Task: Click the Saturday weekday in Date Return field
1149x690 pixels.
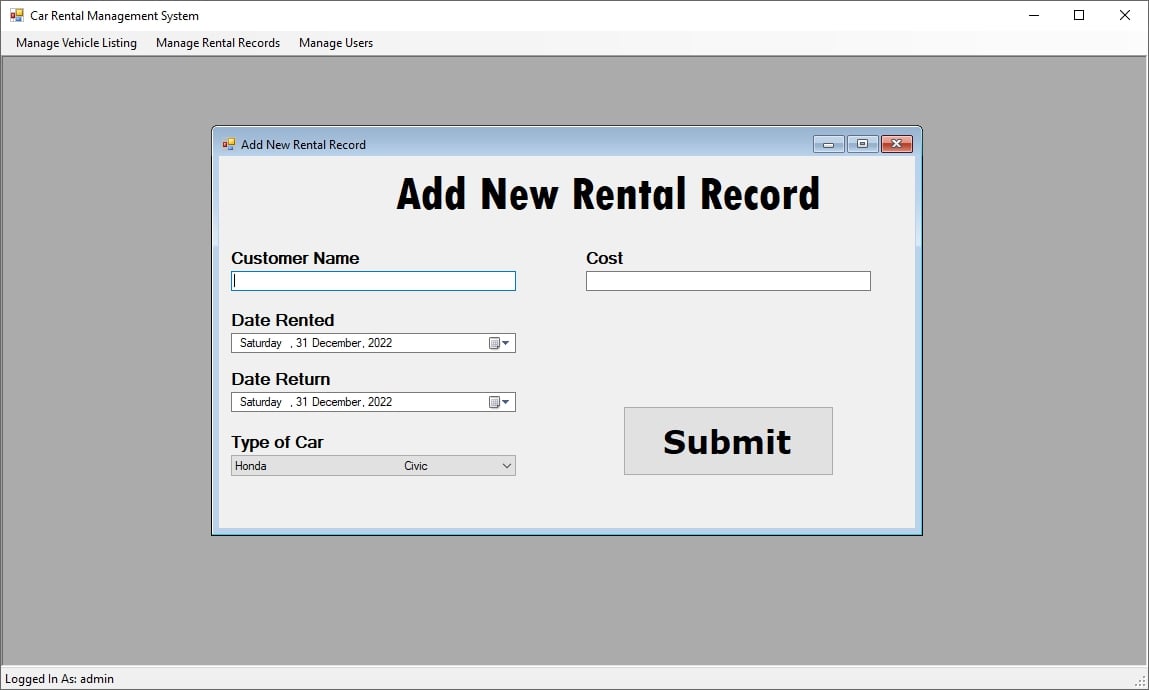Action: (261, 402)
